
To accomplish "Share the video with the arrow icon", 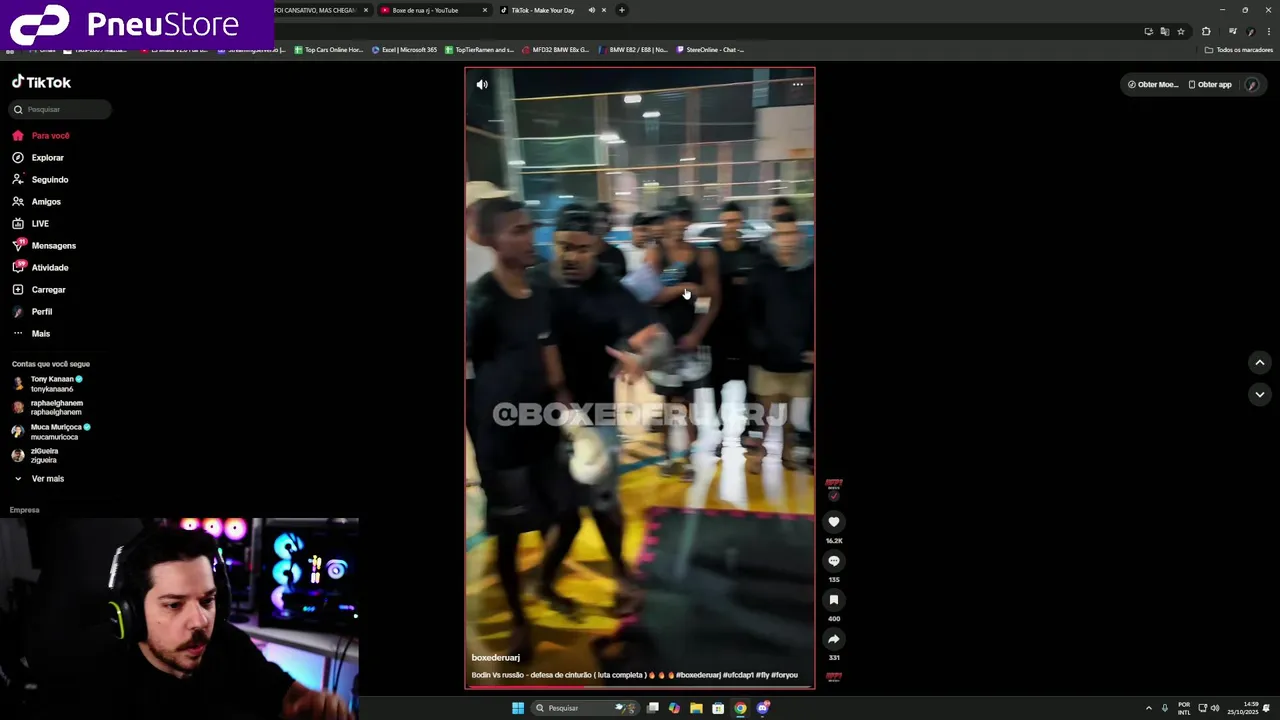I will 834,639.
